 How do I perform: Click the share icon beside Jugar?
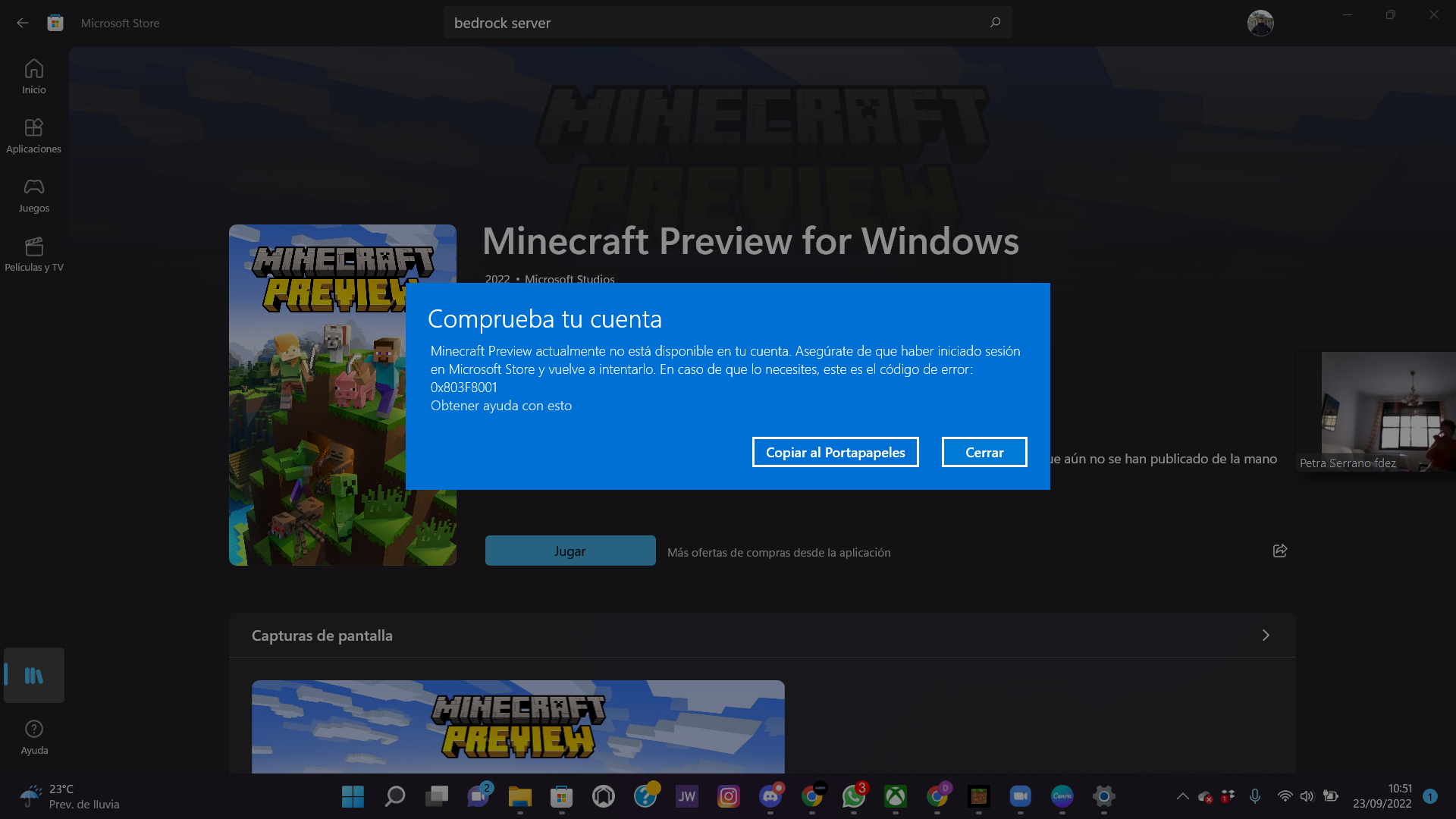[1279, 551]
